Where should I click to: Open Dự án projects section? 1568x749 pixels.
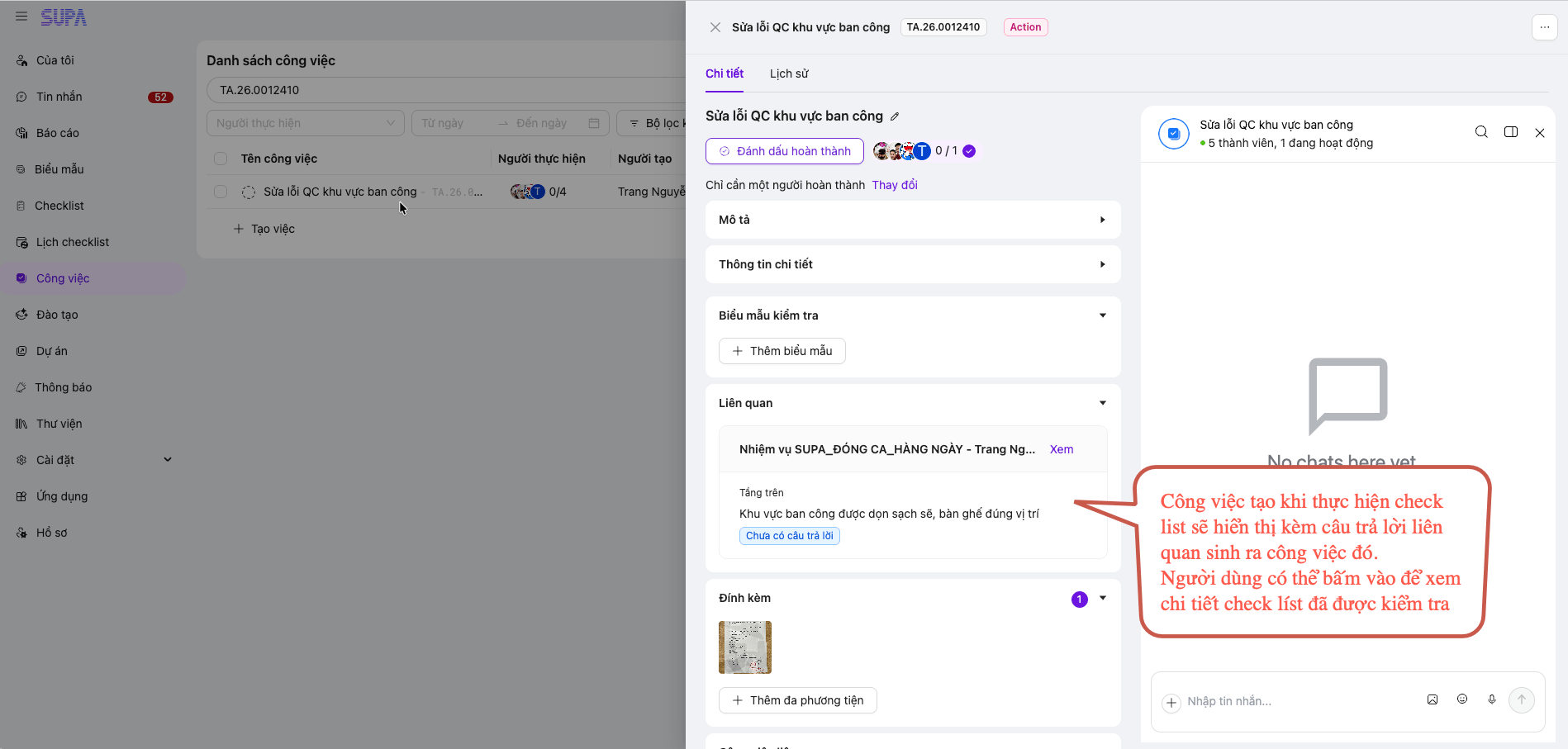point(51,351)
